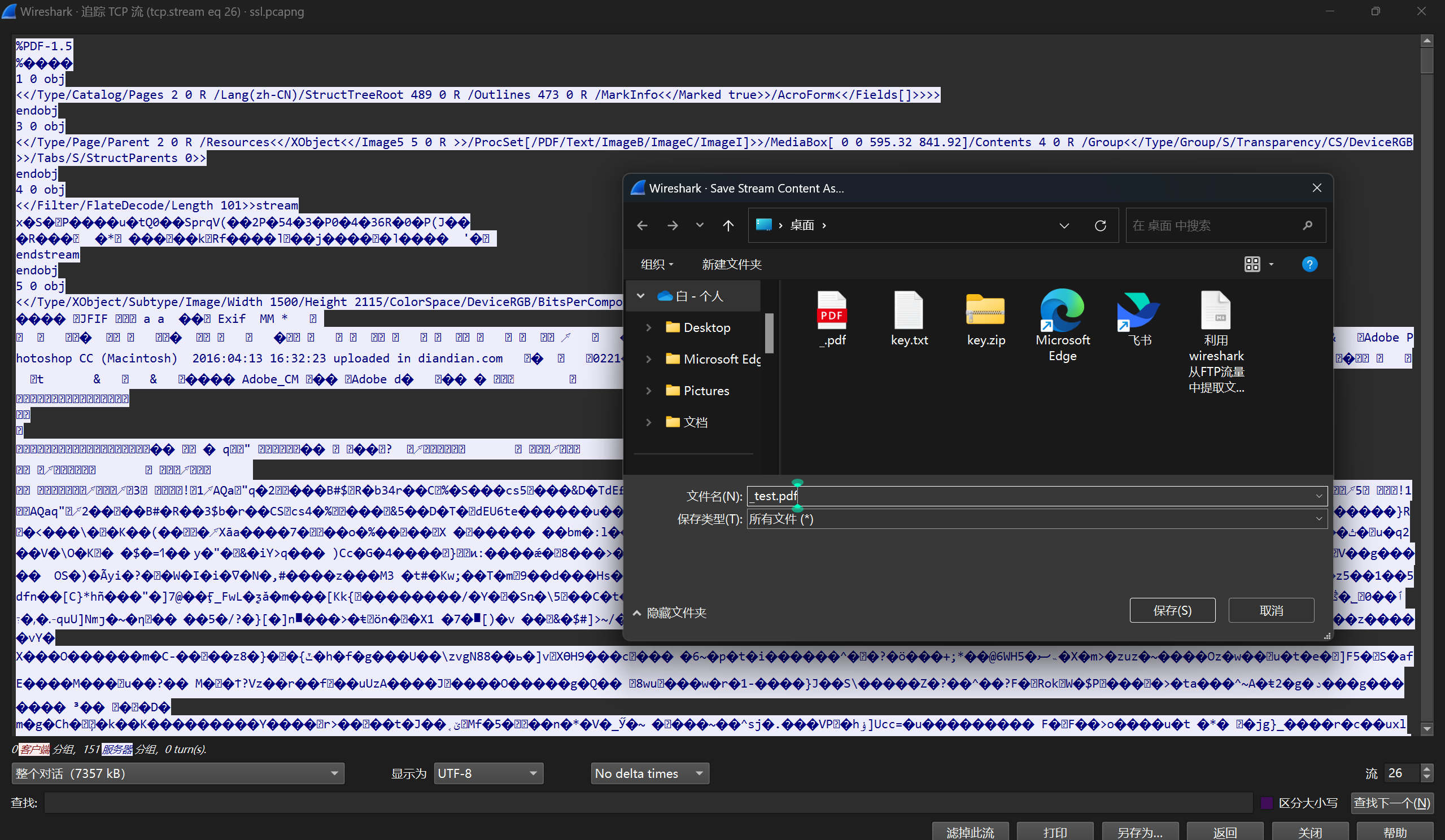Open help in Save dialog
The width and height of the screenshot is (1445, 840).
[x=1309, y=264]
